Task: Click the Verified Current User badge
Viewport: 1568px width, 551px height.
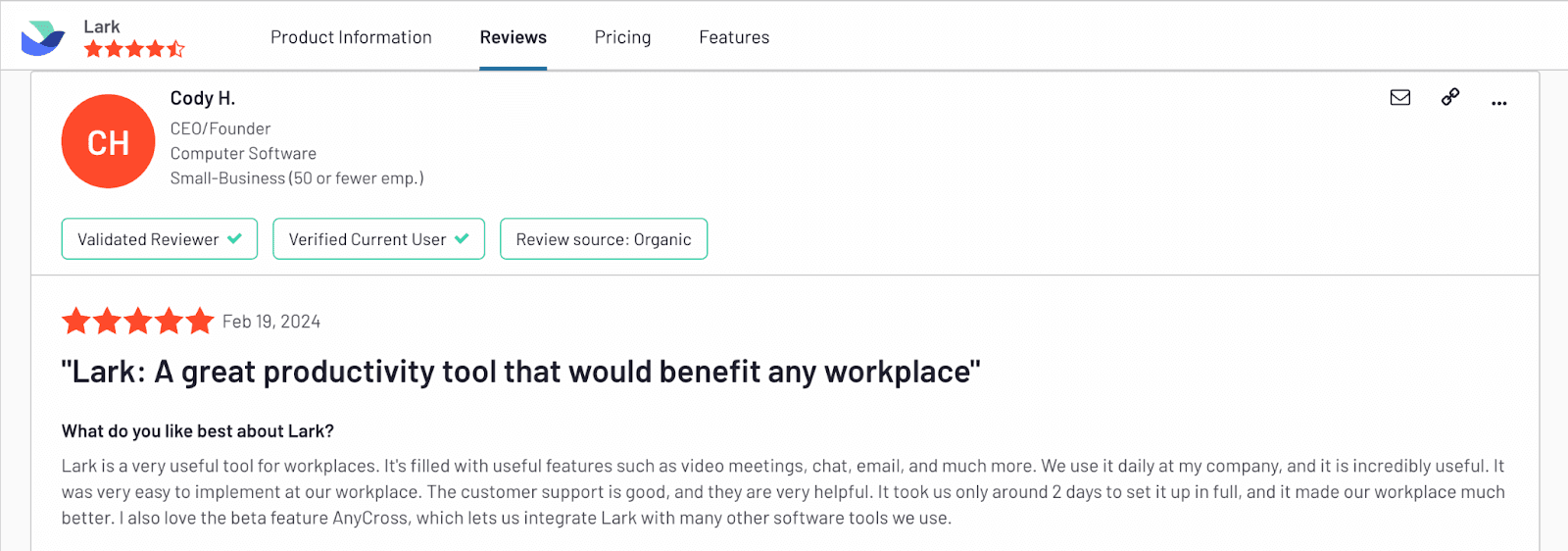Action: coord(378,239)
